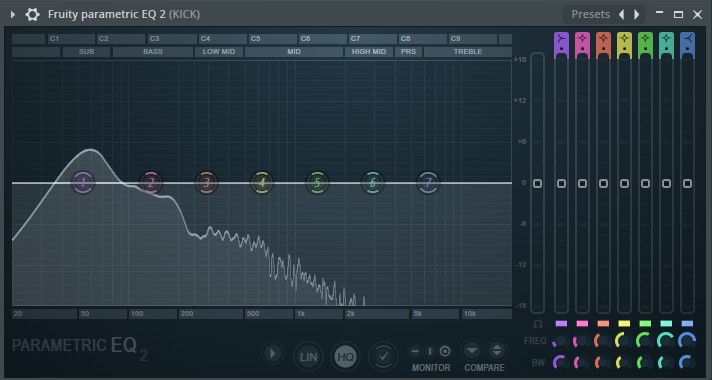Screen dimensions: 712x380
Task: Click the blue band 7 filter-type icon
Action: [x=687, y=44]
